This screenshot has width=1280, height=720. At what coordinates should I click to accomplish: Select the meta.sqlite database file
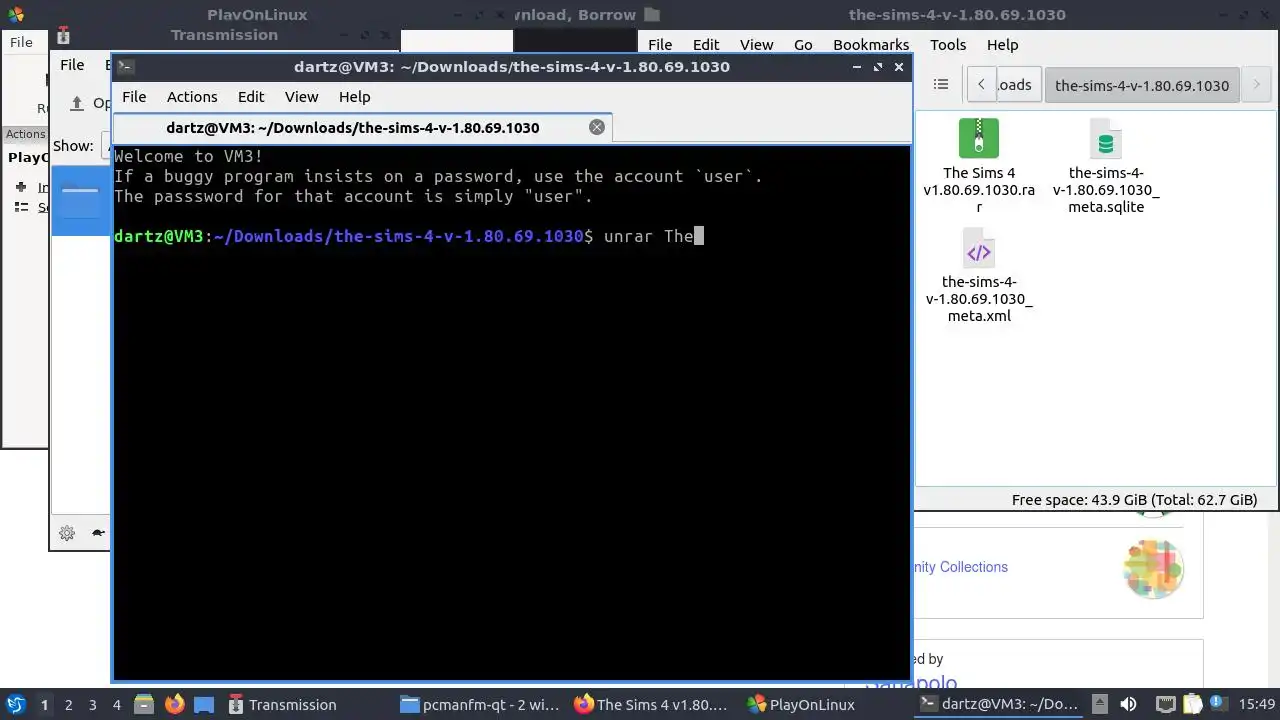1105,166
